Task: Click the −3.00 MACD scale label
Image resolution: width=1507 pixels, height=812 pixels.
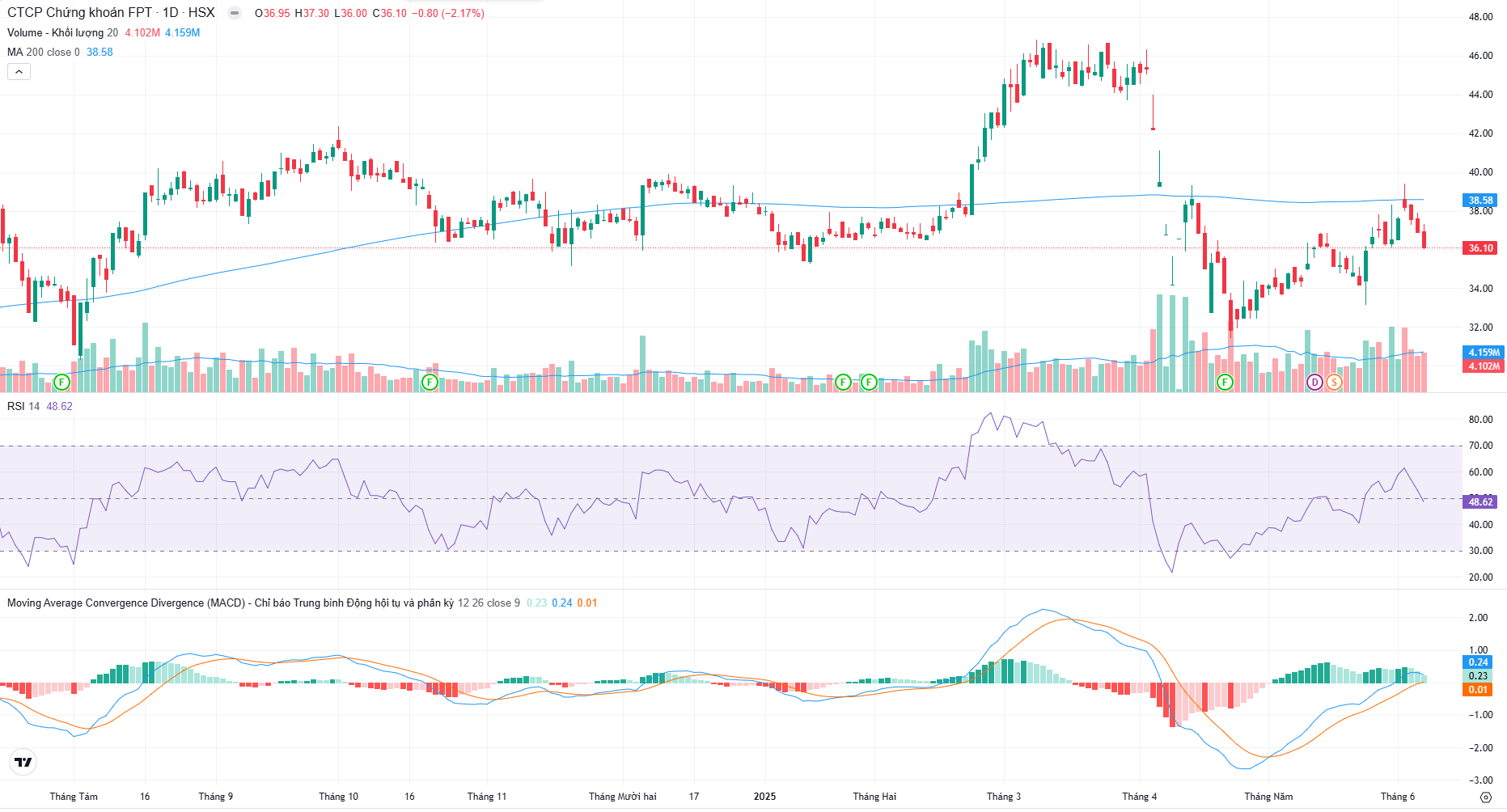Action: [1479, 780]
